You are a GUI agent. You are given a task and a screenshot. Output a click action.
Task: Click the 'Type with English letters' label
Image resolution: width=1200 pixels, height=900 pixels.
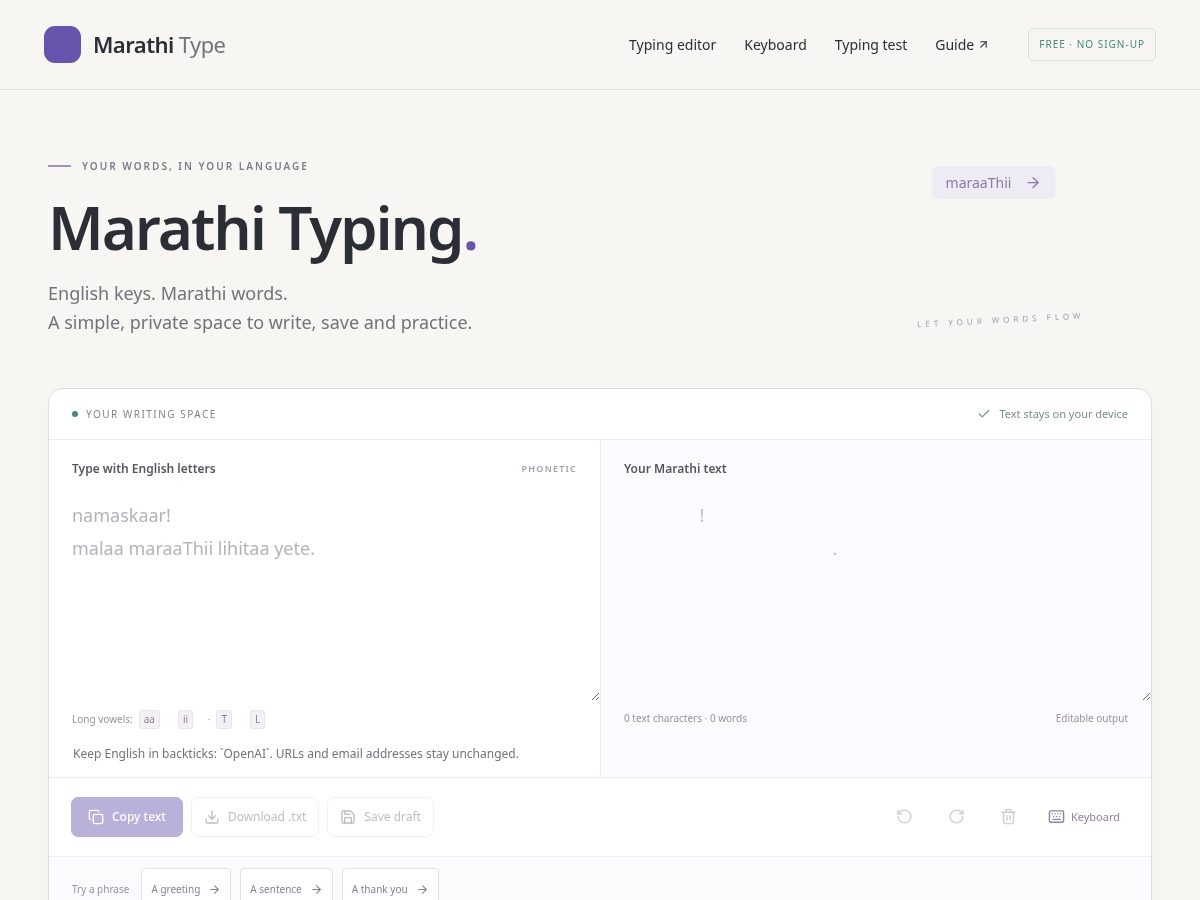click(x=144, y=468)
